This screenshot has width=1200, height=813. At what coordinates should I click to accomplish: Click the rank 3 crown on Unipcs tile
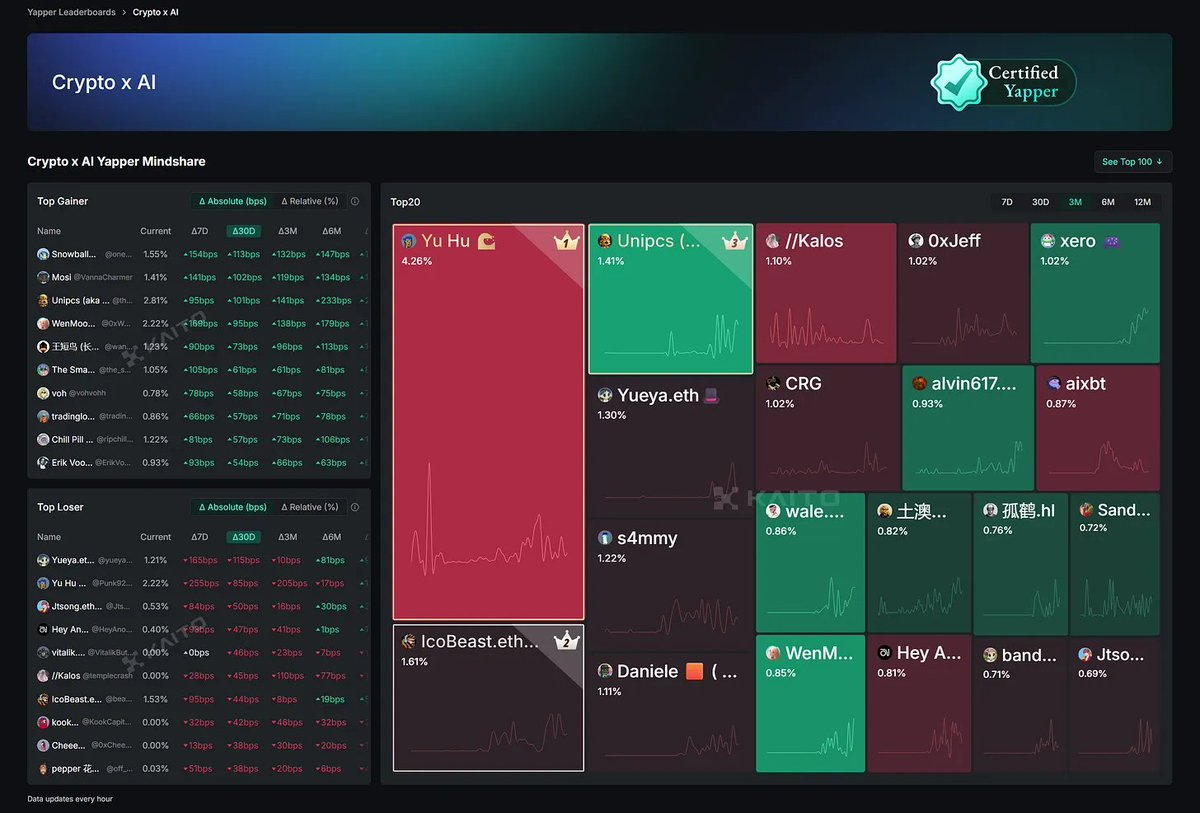[735, 241]
